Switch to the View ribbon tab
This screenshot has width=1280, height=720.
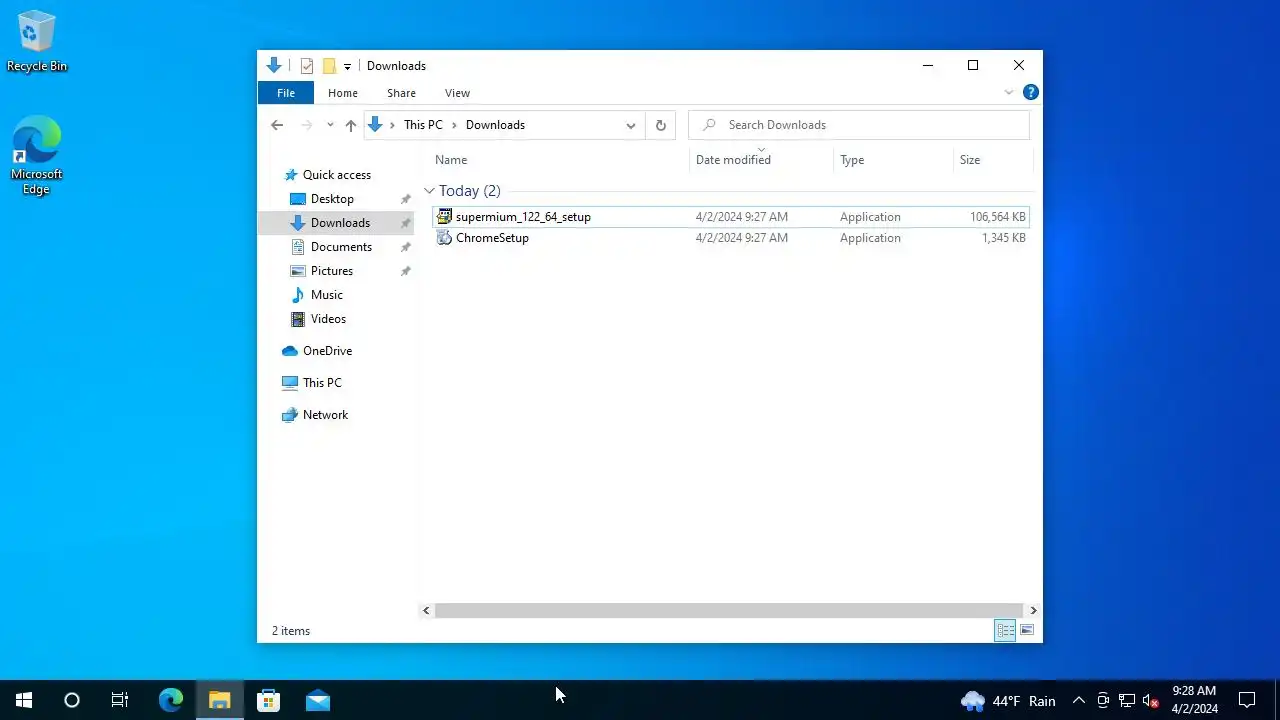click(x=457, y=93)
